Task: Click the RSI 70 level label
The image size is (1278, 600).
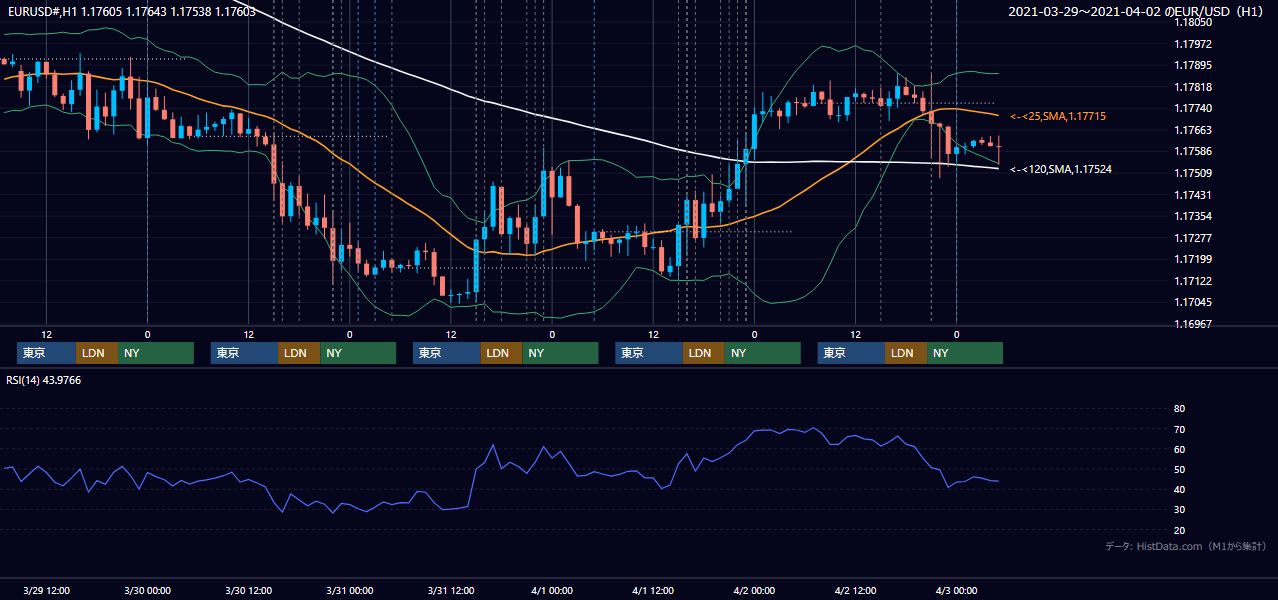Action: coord(1179,429)
